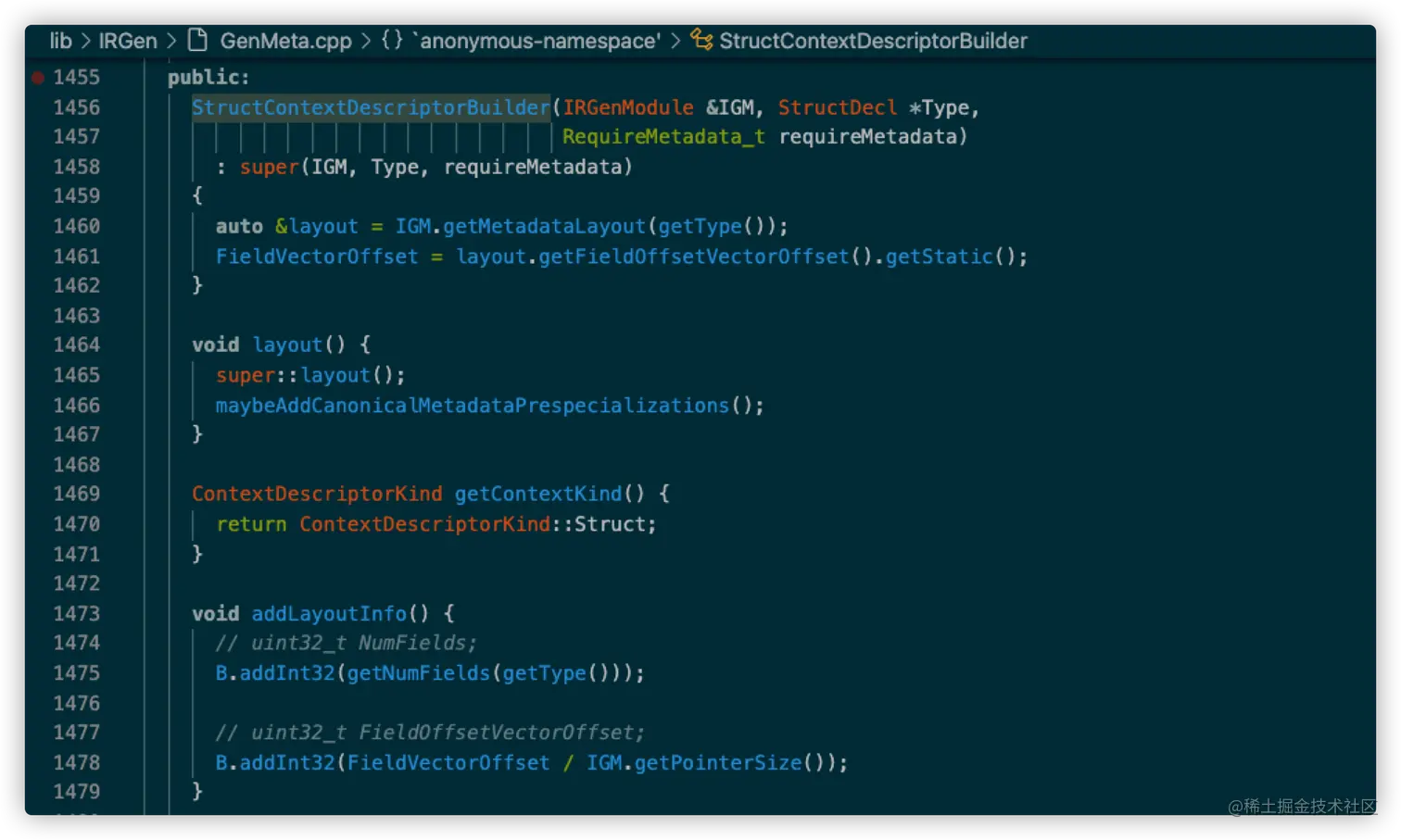Click the '// uint32_t NumFields;' comment

pyautogui.click(x=347, y=643)
